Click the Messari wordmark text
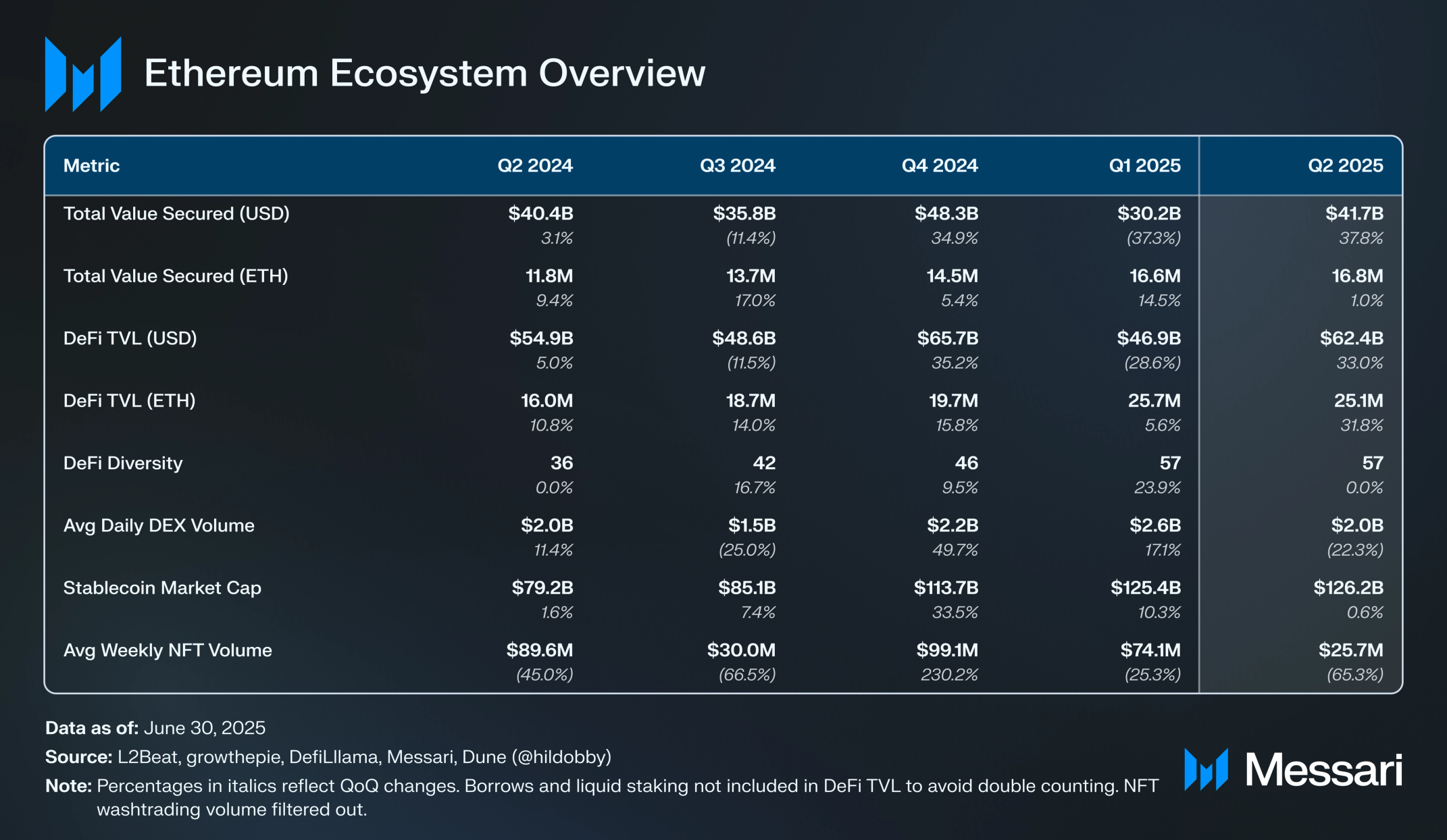Screen dimensions: 1447x840 click(x=1323, y=770)
